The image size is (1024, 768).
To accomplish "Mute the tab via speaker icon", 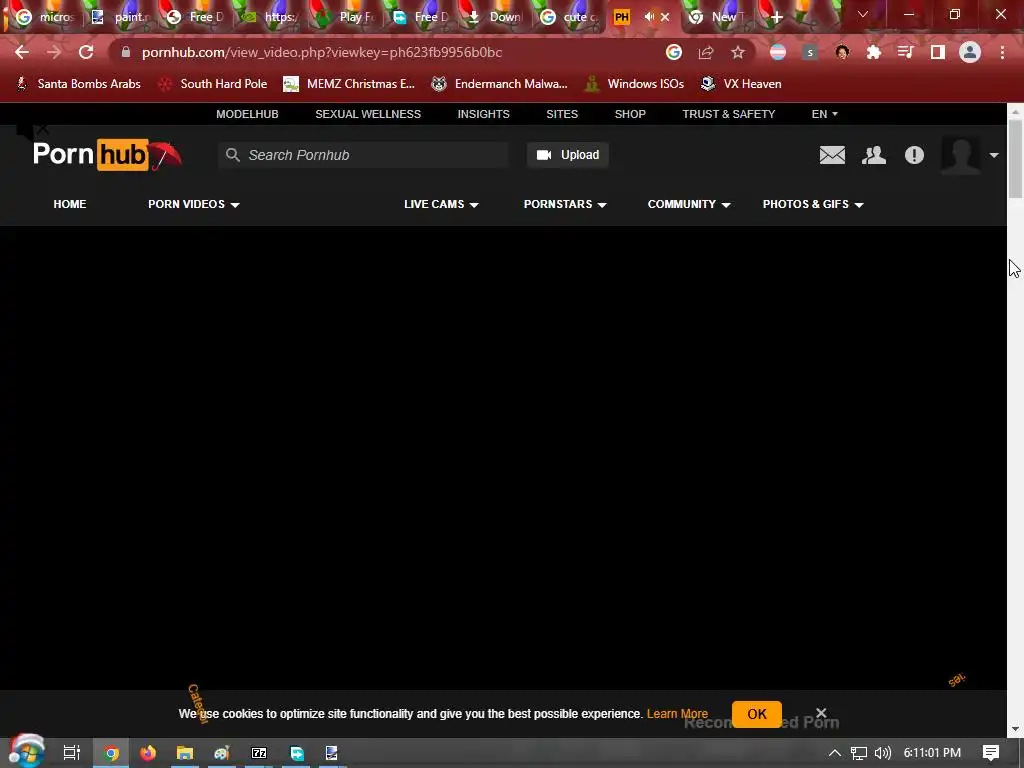I will pyautogui.click(x=648, y=17).
